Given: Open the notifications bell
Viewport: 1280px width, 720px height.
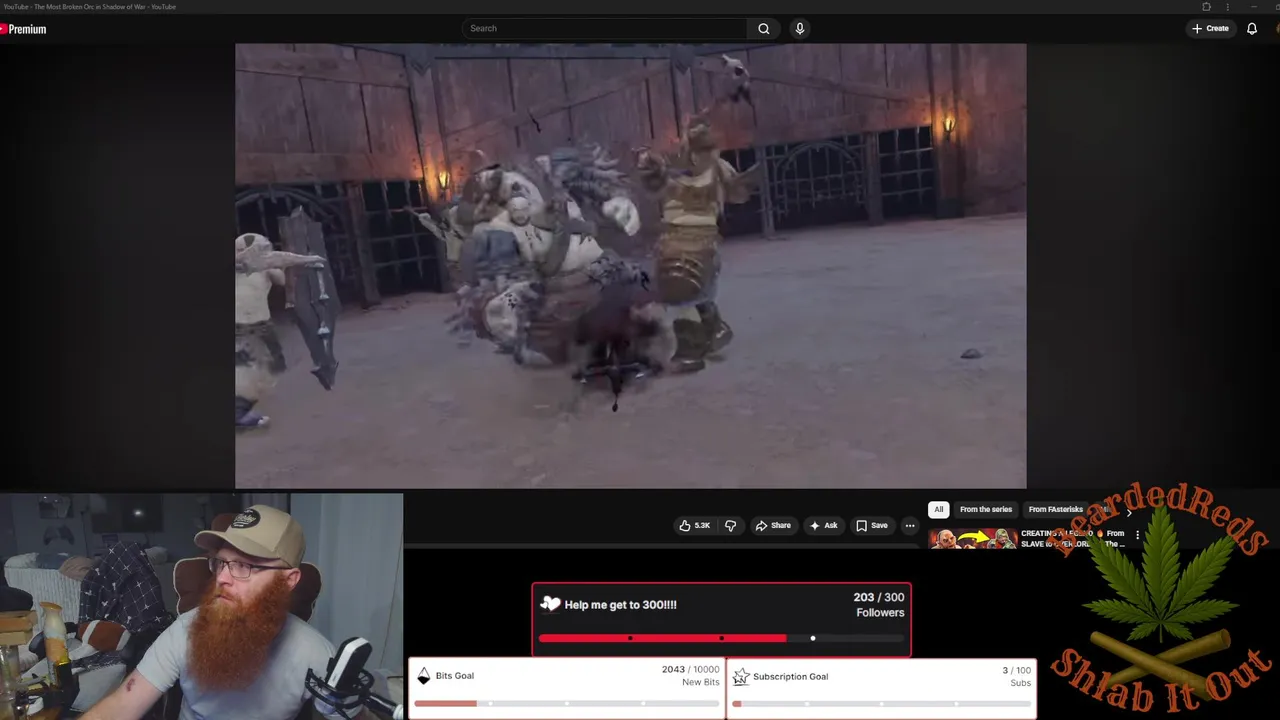Looking at the screenshot, I should [x=1251, y=28].
